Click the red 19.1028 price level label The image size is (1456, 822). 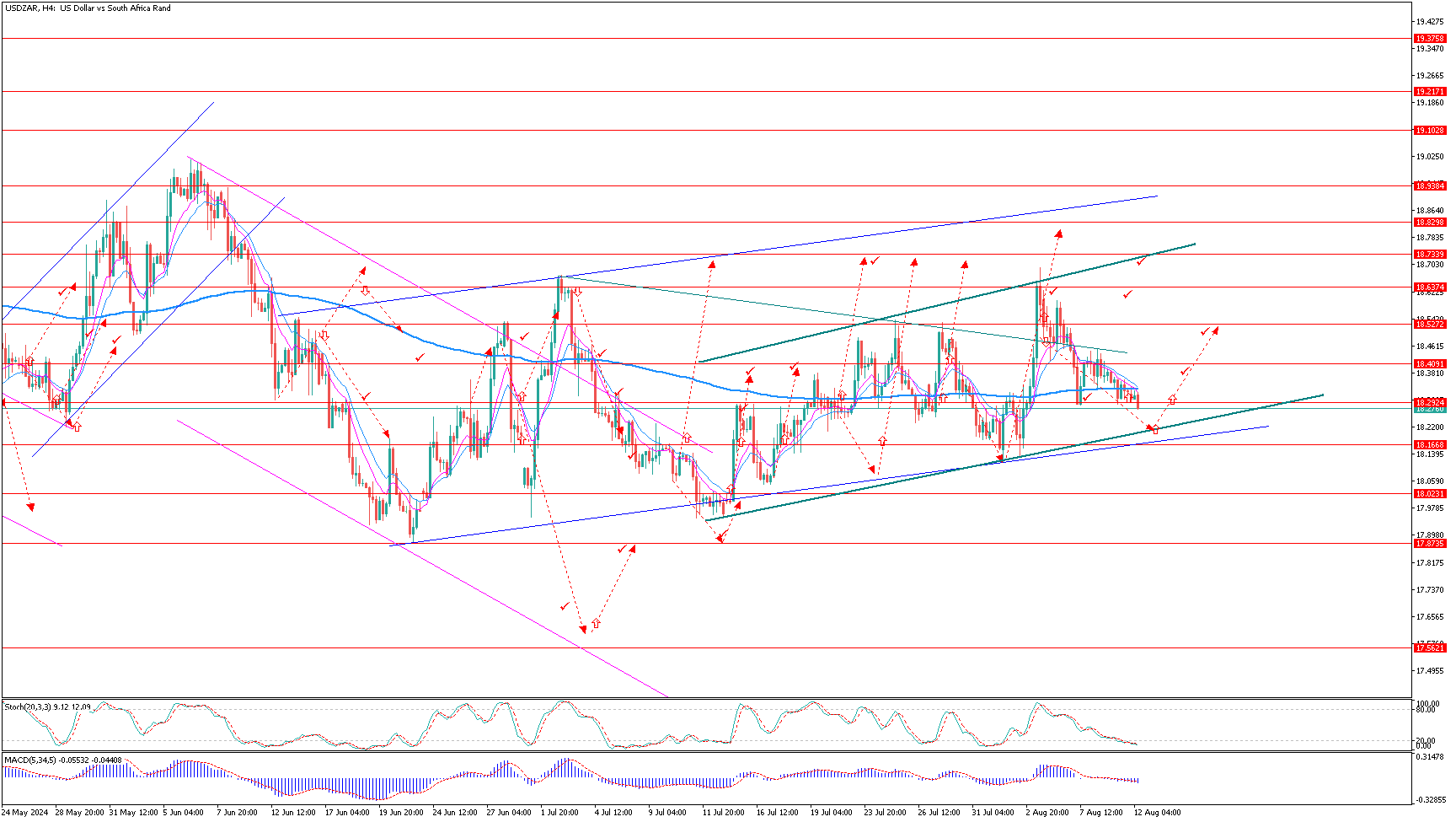pos(1430,131)
